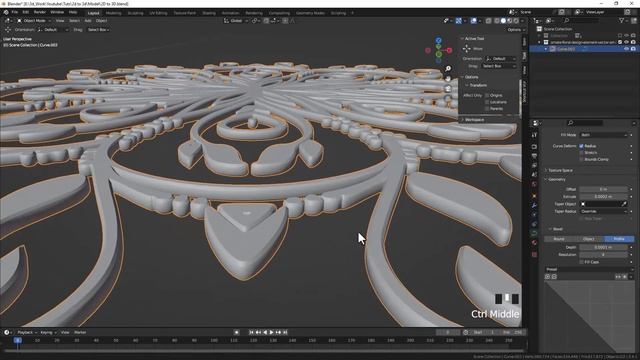Toggle the Show Gizmo button

458,20
